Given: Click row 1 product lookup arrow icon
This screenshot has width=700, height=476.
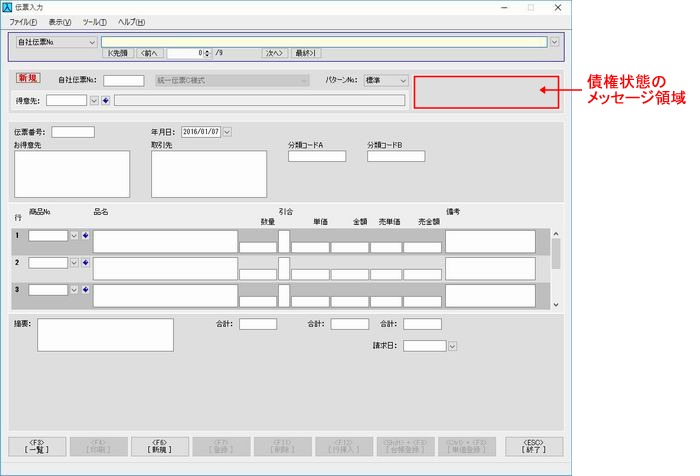Looking at the screenshot, I should pyautogui.click(x=85, y=236).
